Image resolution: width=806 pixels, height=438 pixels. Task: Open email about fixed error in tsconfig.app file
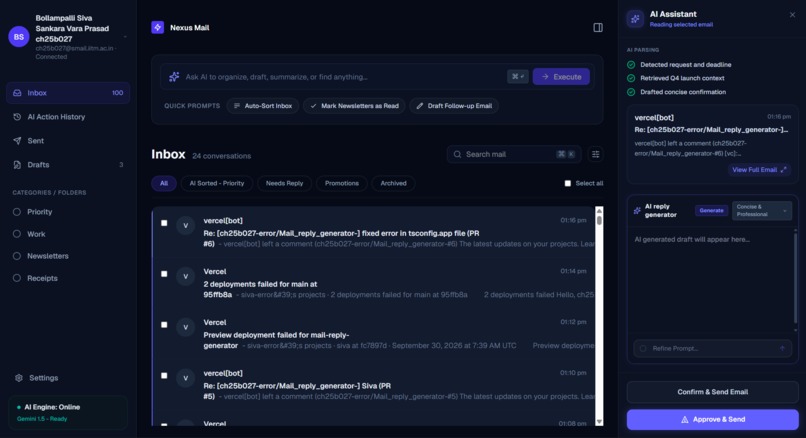point(373,232)
